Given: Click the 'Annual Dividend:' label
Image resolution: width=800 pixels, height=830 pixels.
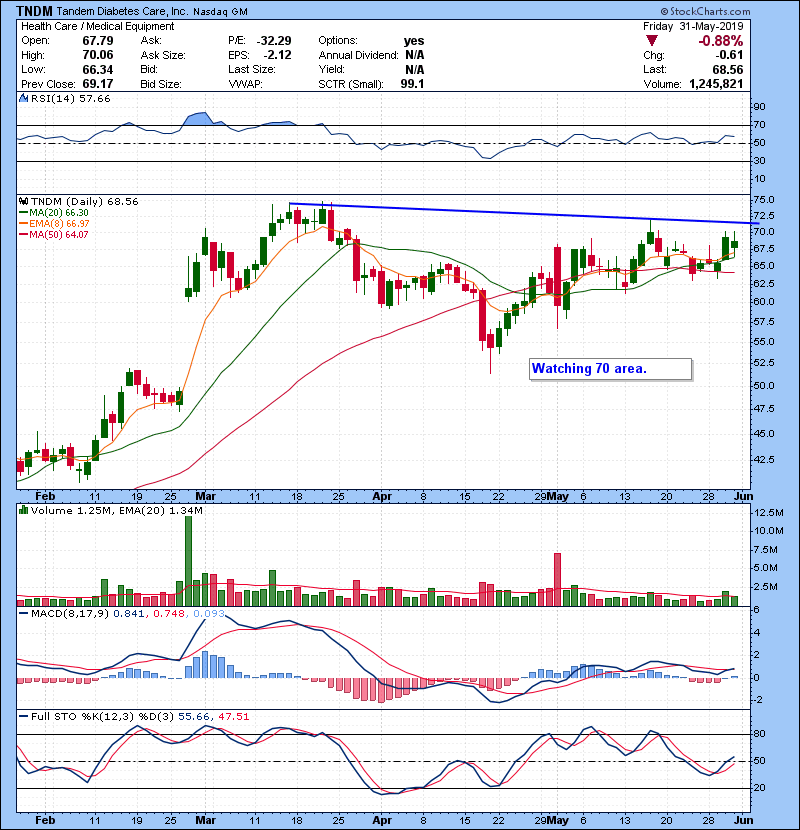Looking at the screenshot, I should pos(358,55).
